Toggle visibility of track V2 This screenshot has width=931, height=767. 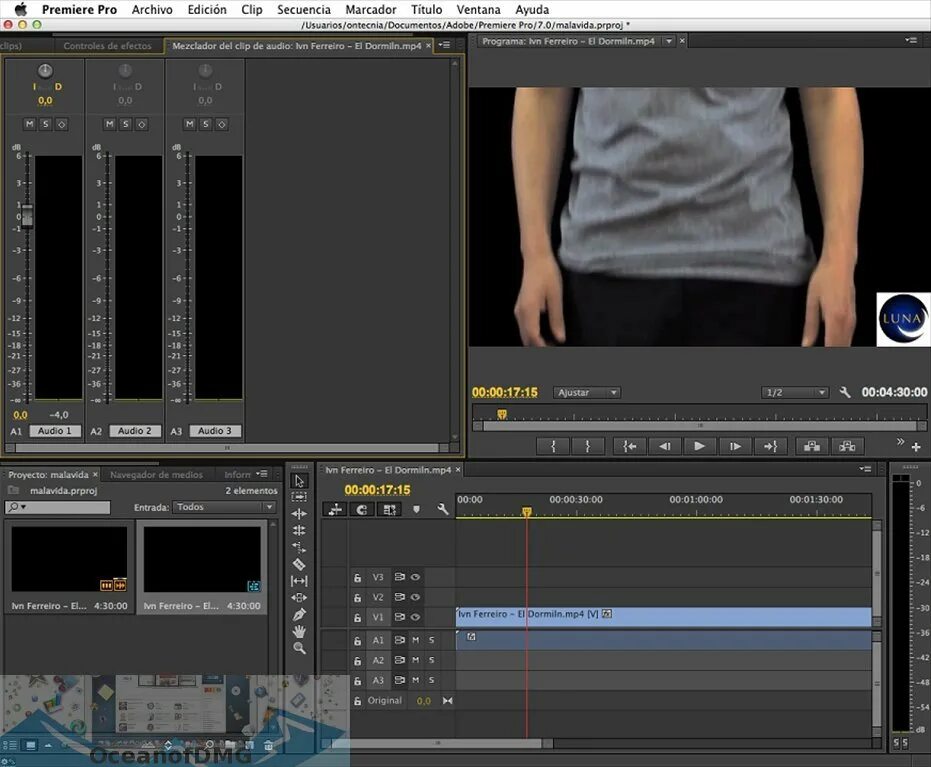pos(416,597)
